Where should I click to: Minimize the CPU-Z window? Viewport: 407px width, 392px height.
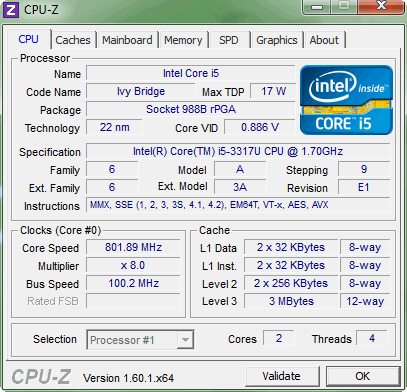click(x=316, y=7)
